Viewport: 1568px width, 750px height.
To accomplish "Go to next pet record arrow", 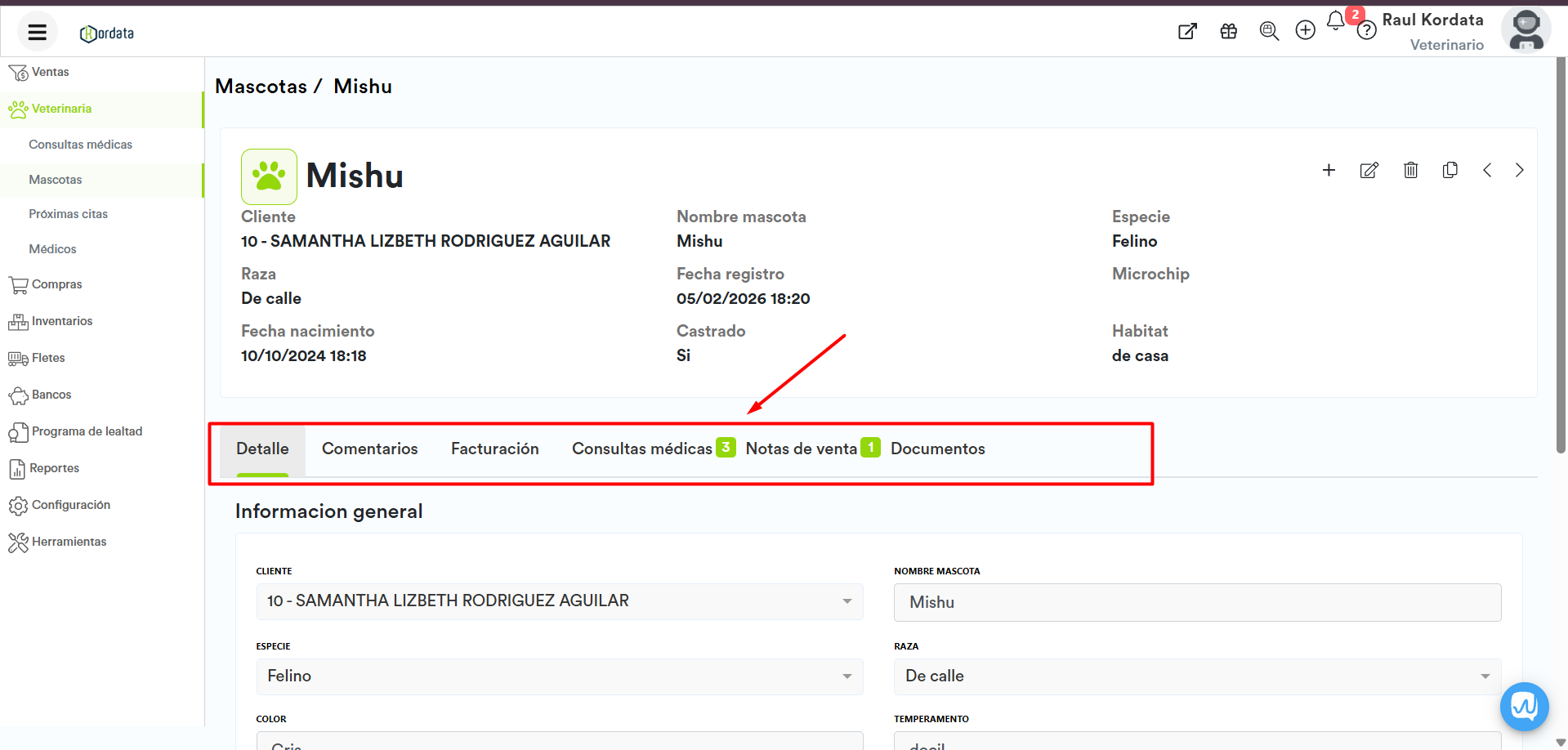I will pyautogui.click(x=1519, y=170).
